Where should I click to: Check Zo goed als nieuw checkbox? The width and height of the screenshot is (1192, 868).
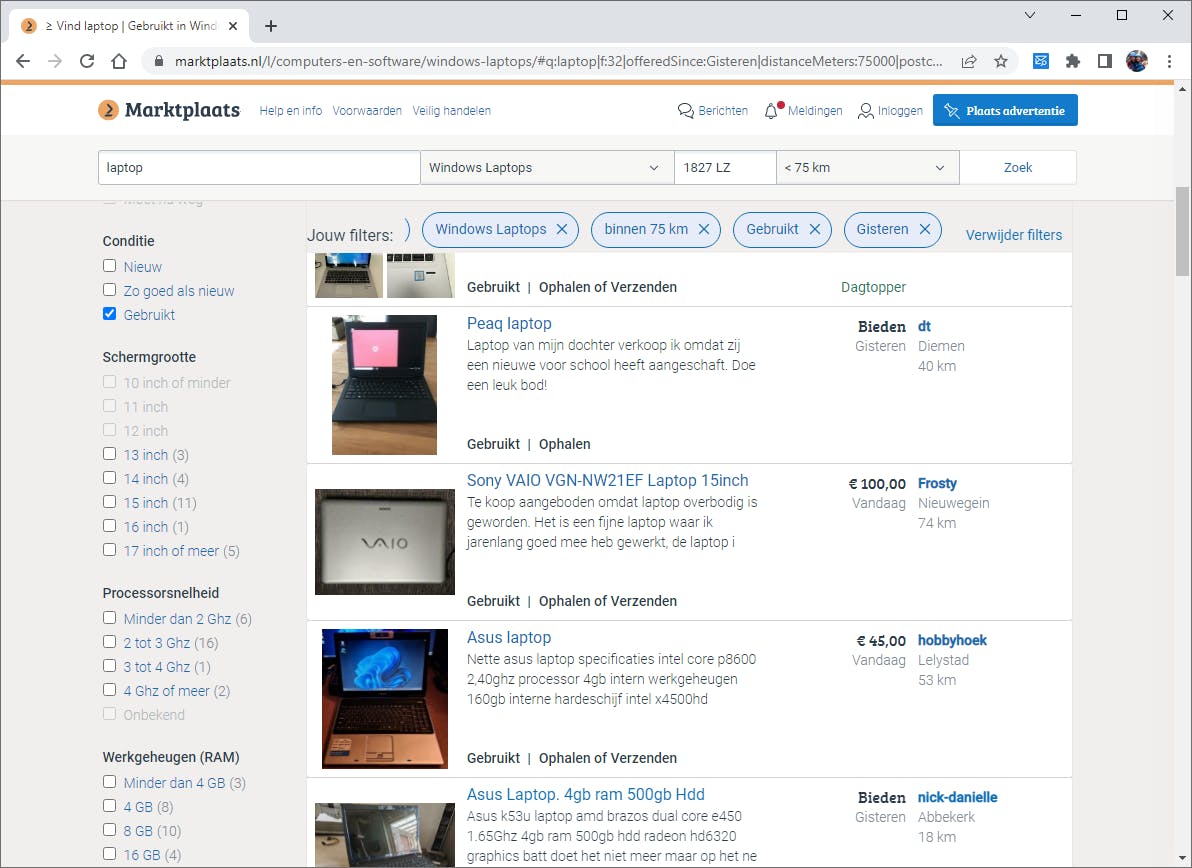109,290
